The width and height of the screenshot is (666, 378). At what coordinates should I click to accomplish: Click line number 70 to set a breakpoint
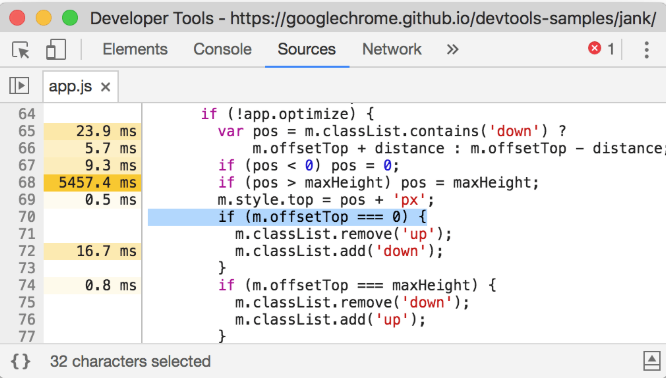coord(27,217)
